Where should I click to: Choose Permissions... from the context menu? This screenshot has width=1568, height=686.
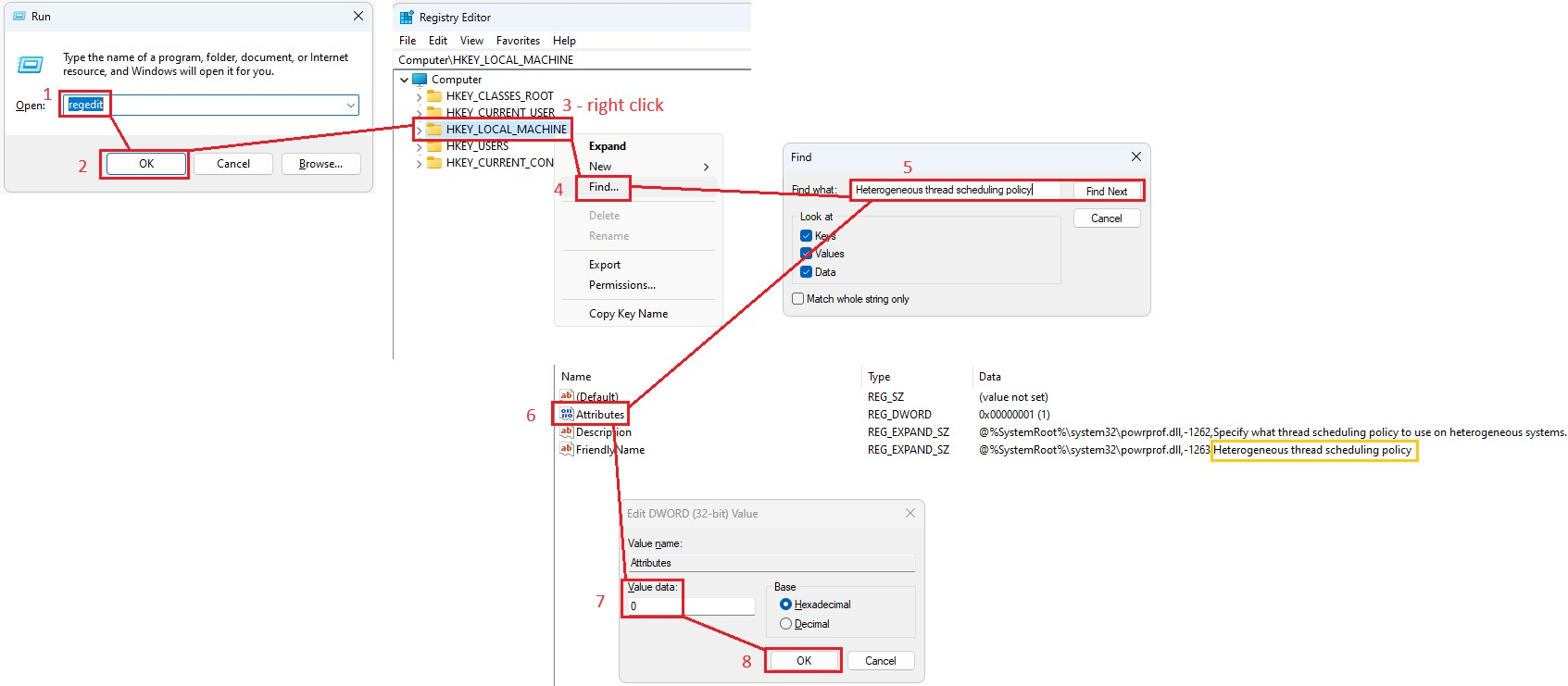coord(622,285)
